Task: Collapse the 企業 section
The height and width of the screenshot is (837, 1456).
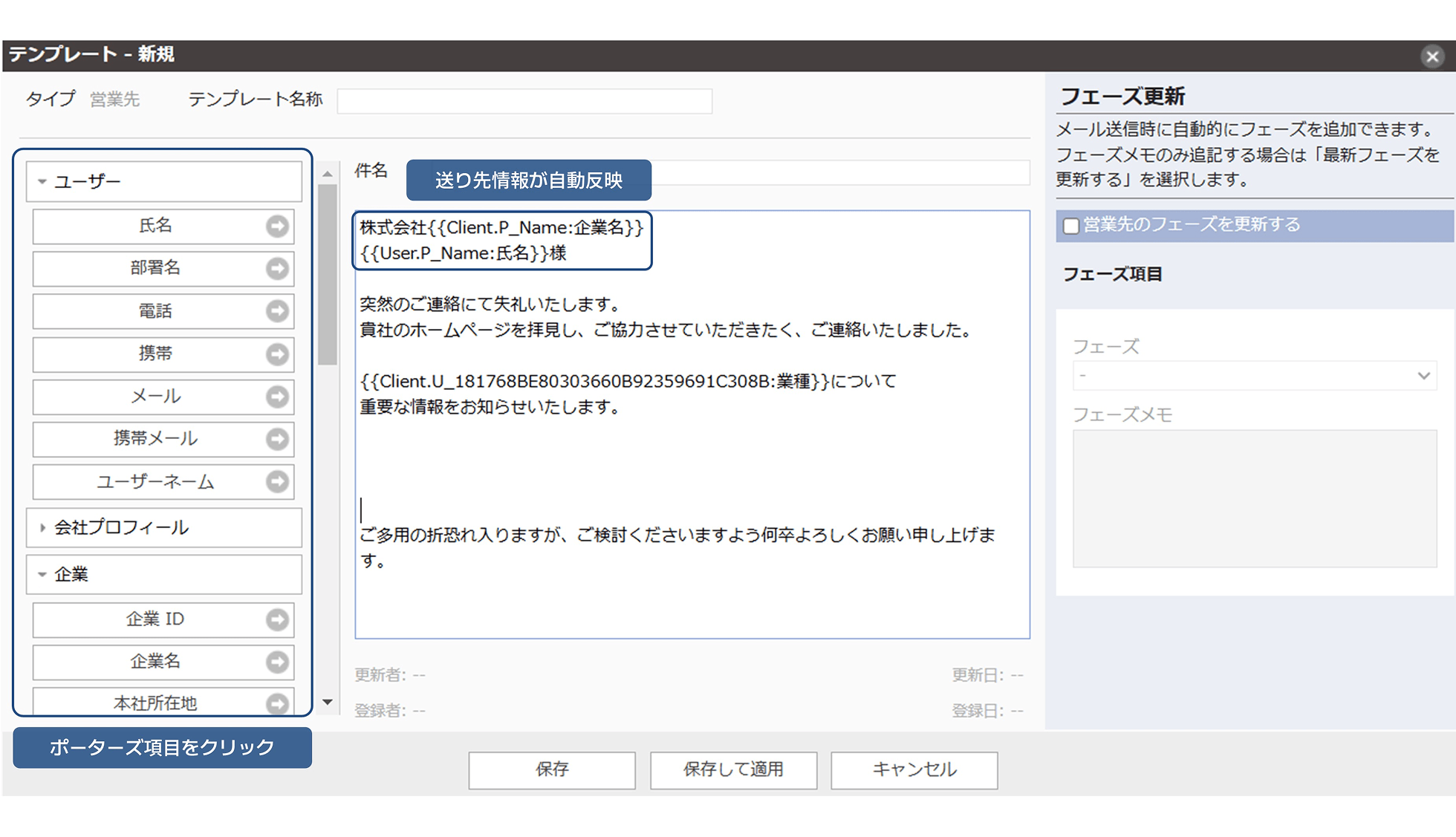Action: [x=42, y=574]
